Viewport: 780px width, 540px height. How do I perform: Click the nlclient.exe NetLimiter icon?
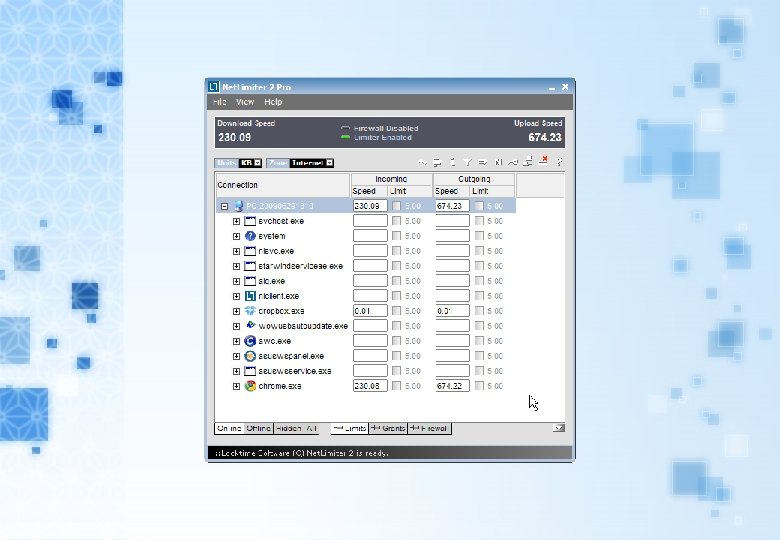pyautogui.click(x=250, y=296)
